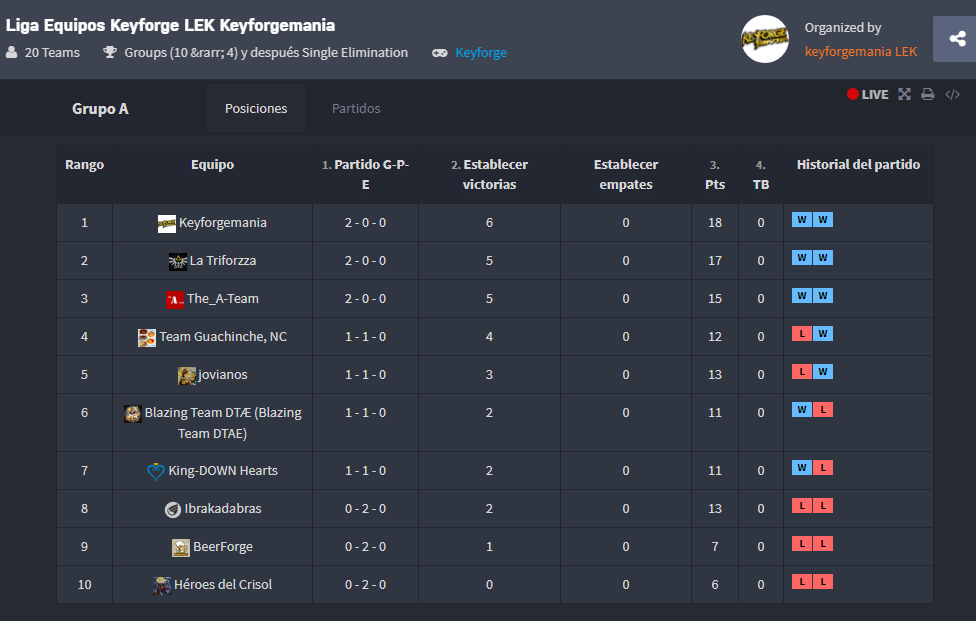
Task: Click the share icon button
Action: click(x=956, y=39)
